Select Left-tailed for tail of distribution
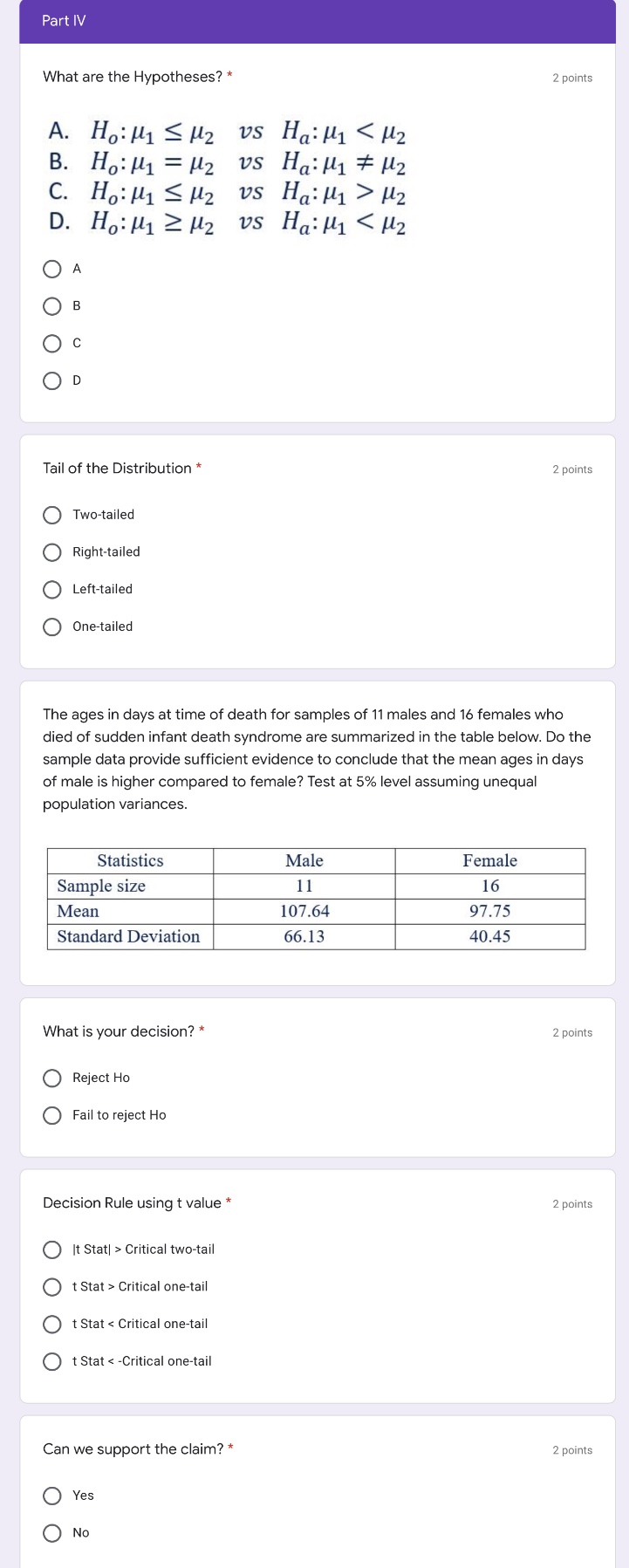The width and height of the screenshot is (629, 1568). coord(52,589)
